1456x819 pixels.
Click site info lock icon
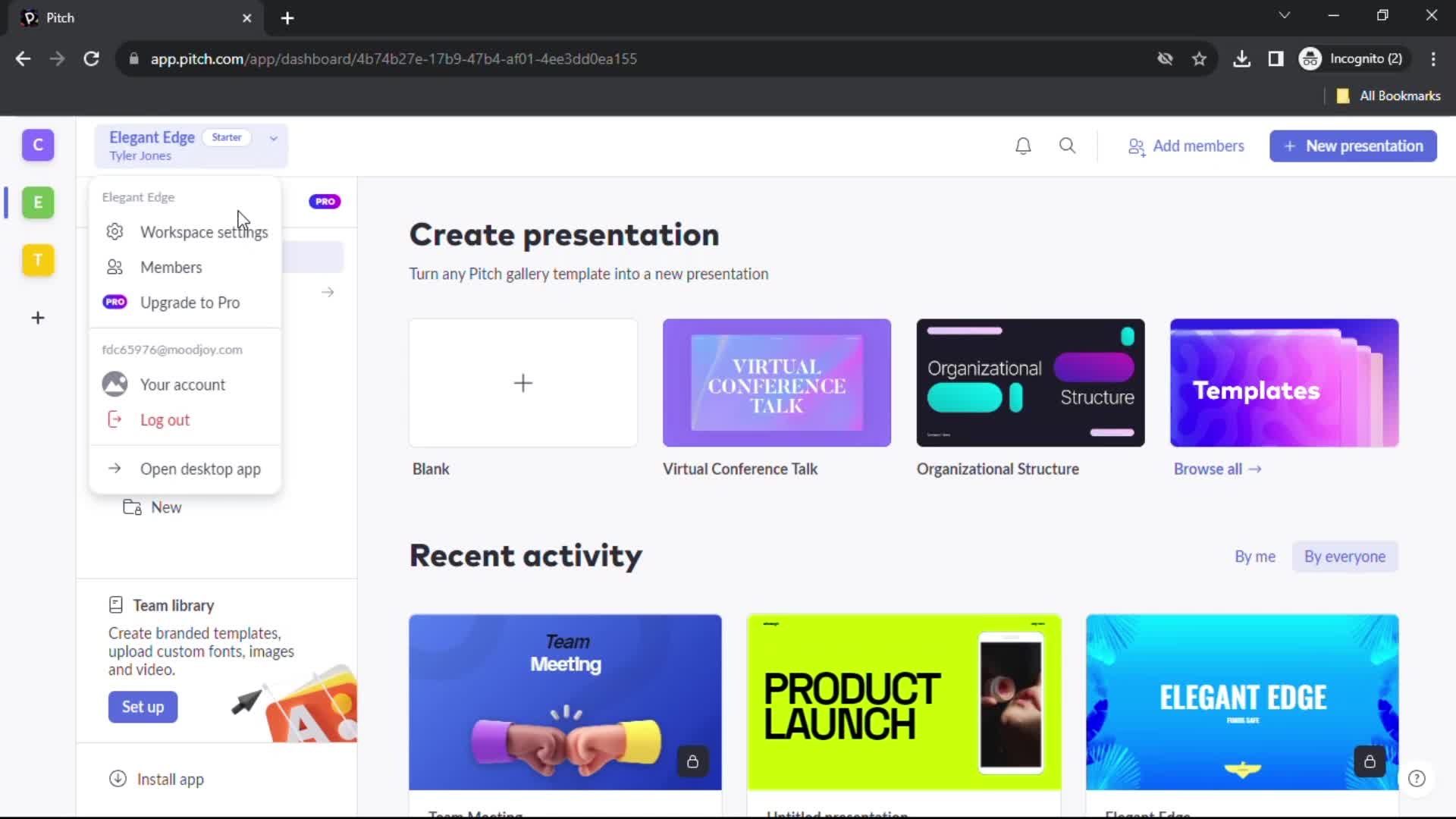coord(134,58)
